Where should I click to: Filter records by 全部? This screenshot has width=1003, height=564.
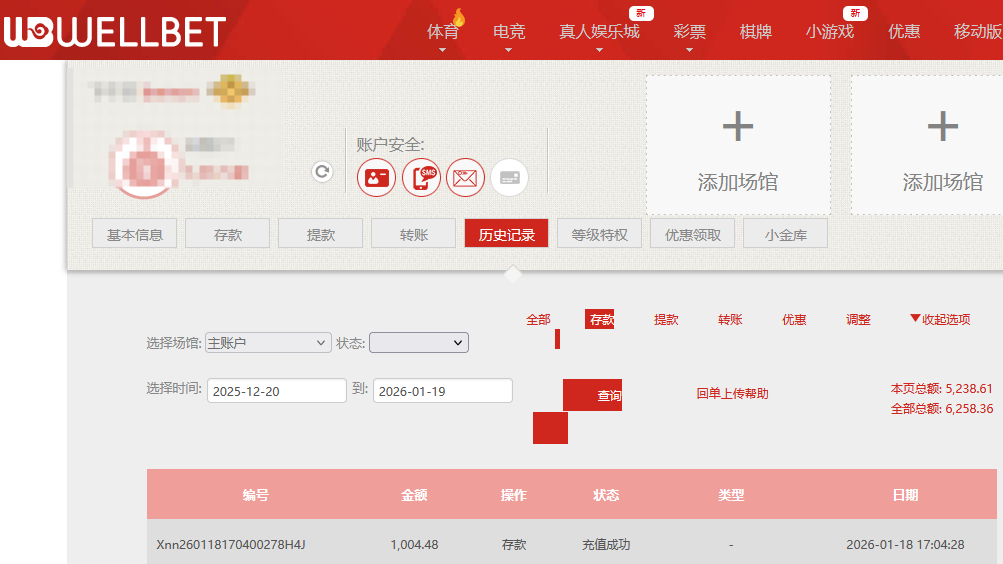(538, 320)
